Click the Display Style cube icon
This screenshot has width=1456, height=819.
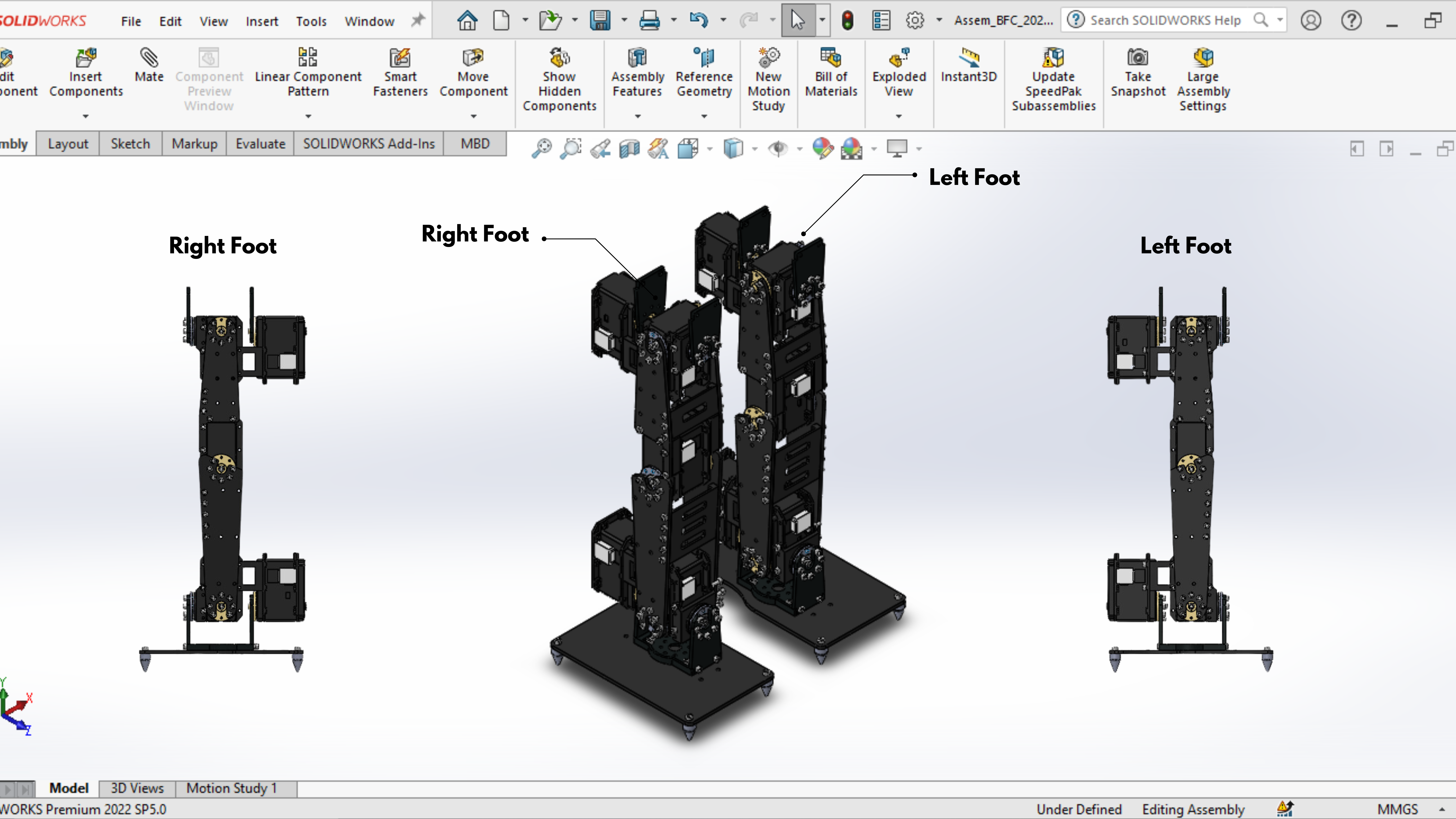[733, 149]
